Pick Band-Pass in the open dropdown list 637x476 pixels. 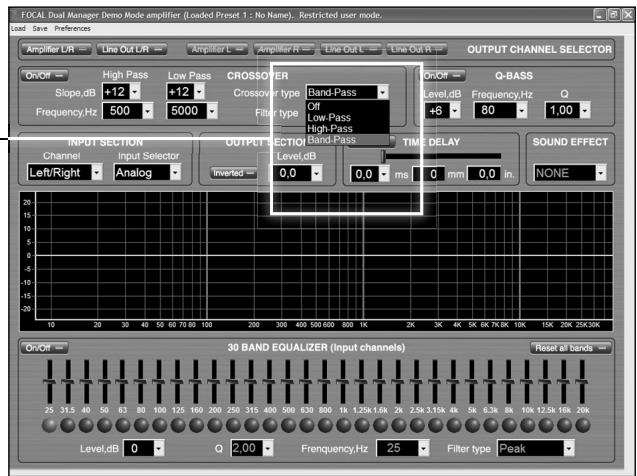coord(347,140)
